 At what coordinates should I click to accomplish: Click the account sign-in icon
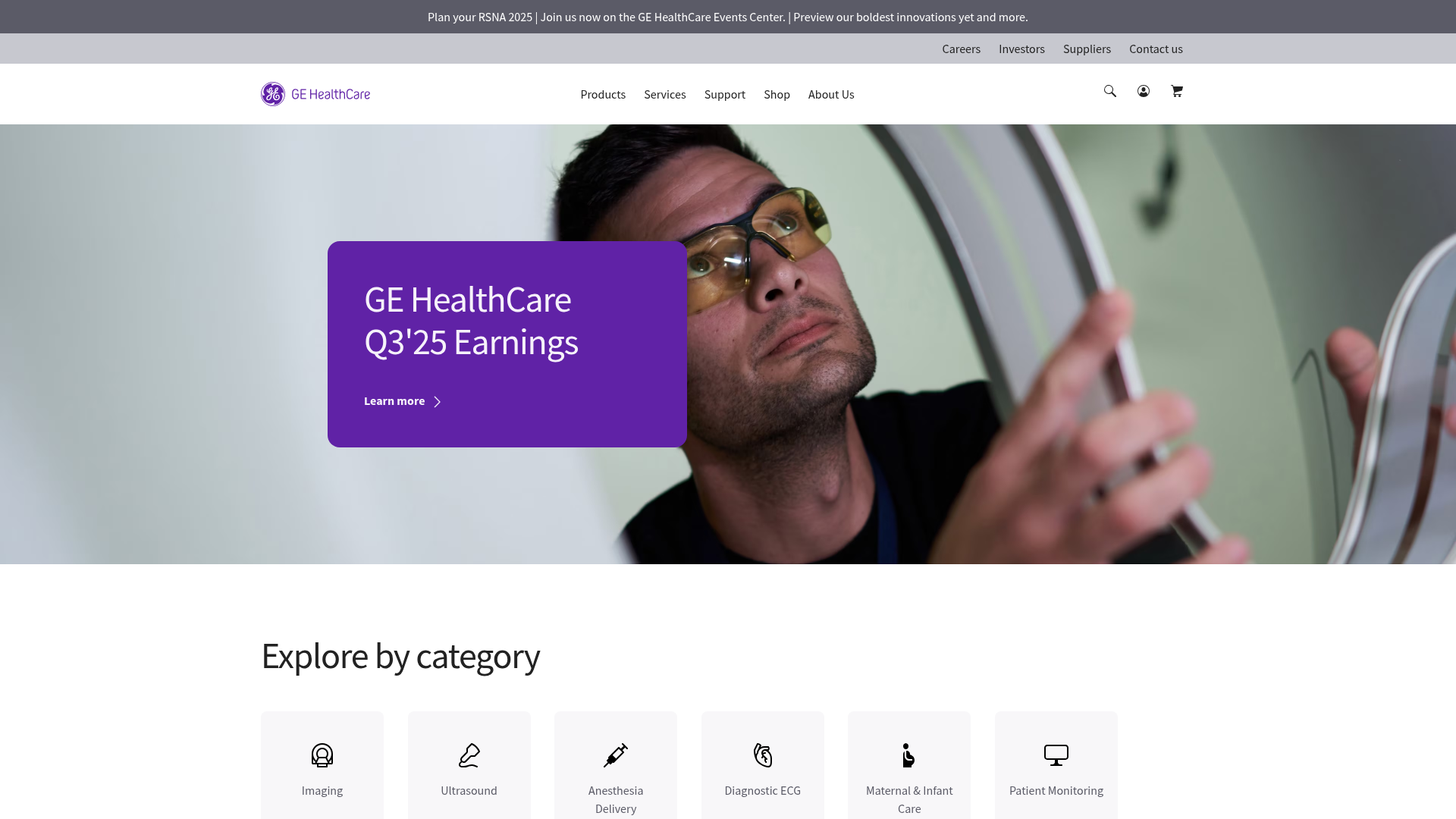point(1144,91)
